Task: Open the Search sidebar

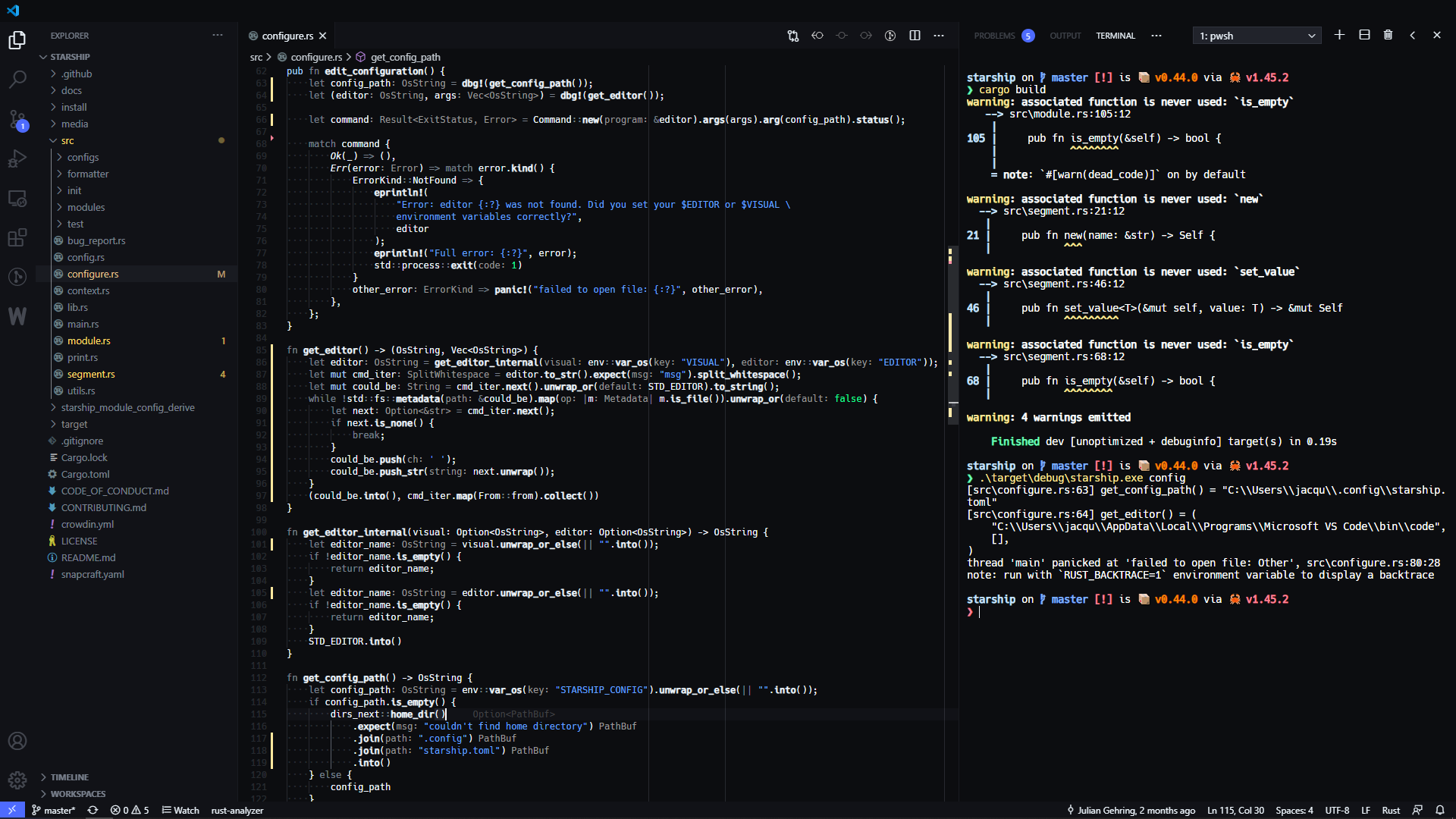Action: 17,80
